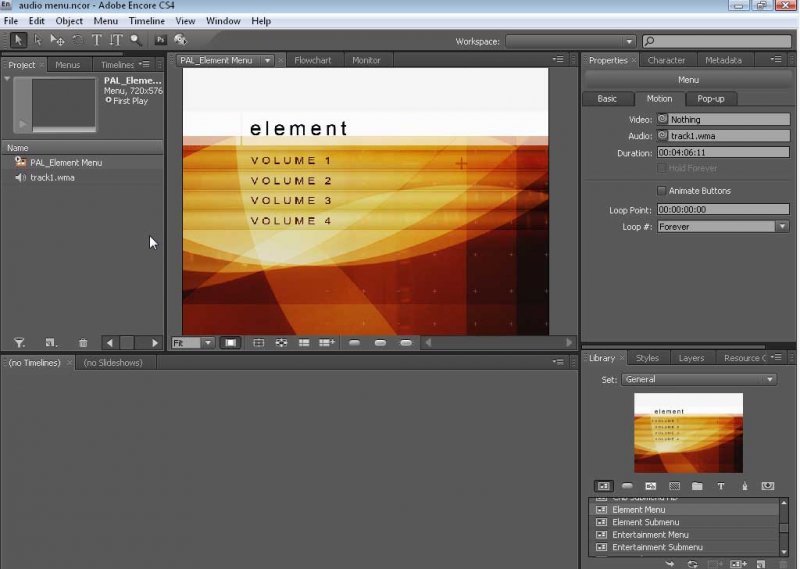Open the Timeline menu
The image size is (800, 569).
point(147,20)
